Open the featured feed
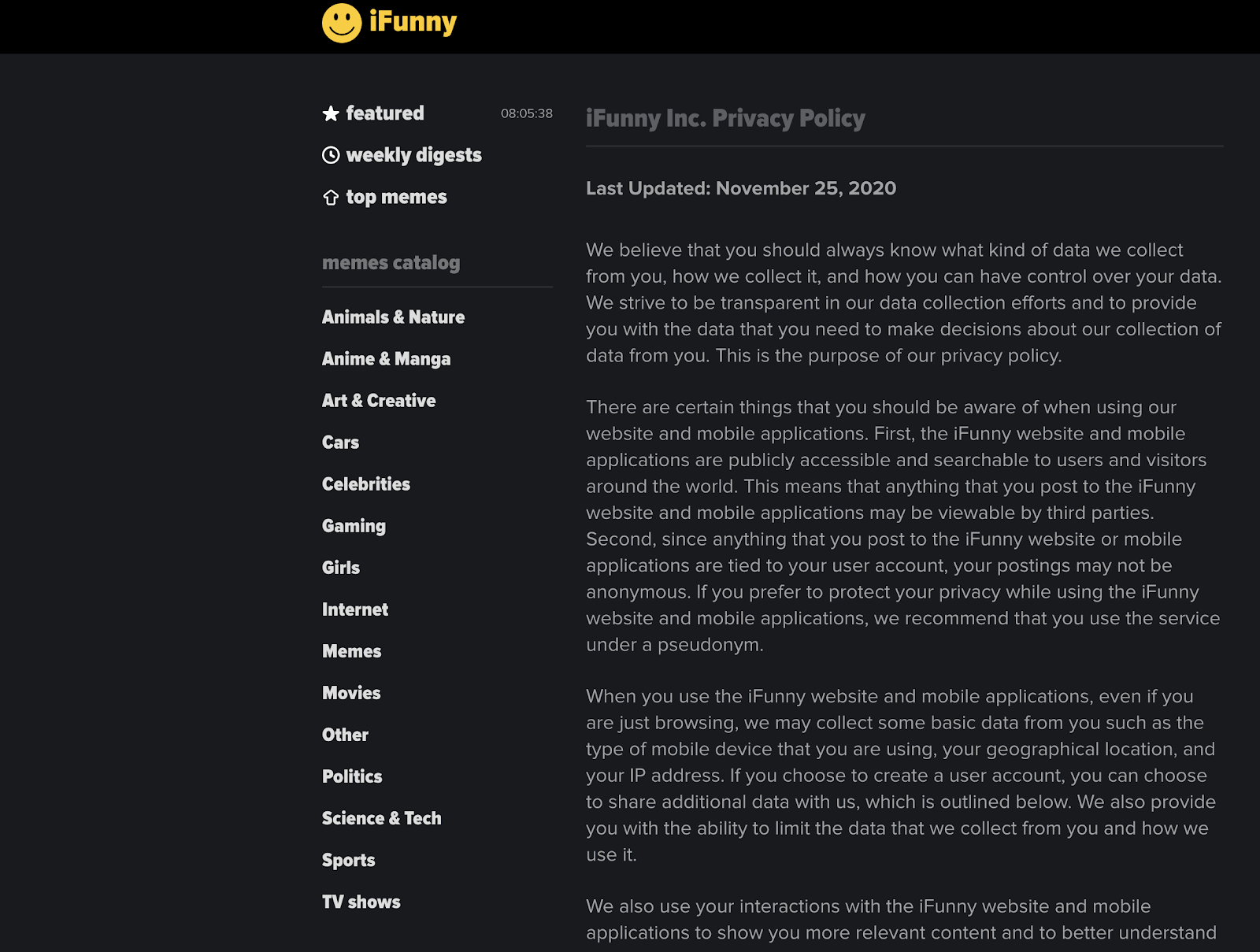Screen dimensions: 1260x952 [385, 113]
